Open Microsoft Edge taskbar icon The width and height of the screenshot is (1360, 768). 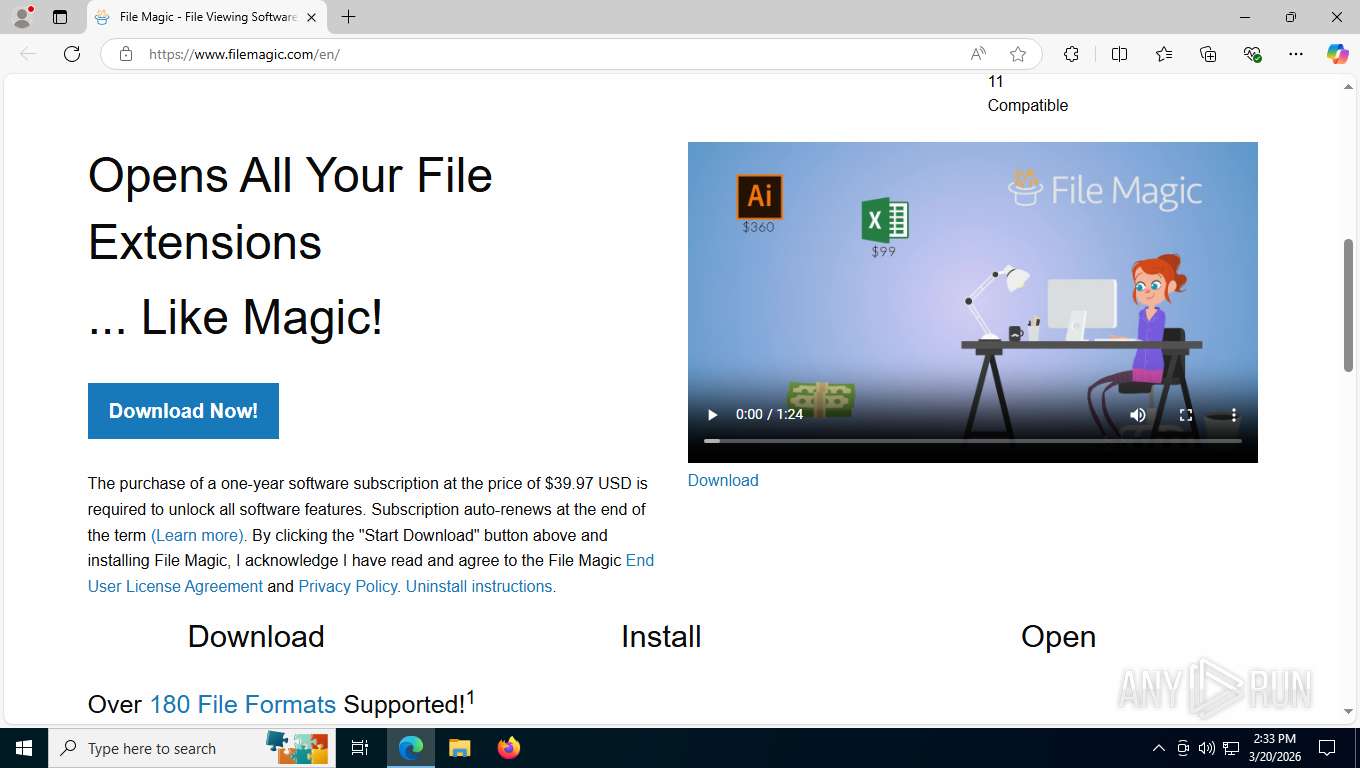pyautogui.click(x=411, y=748)
